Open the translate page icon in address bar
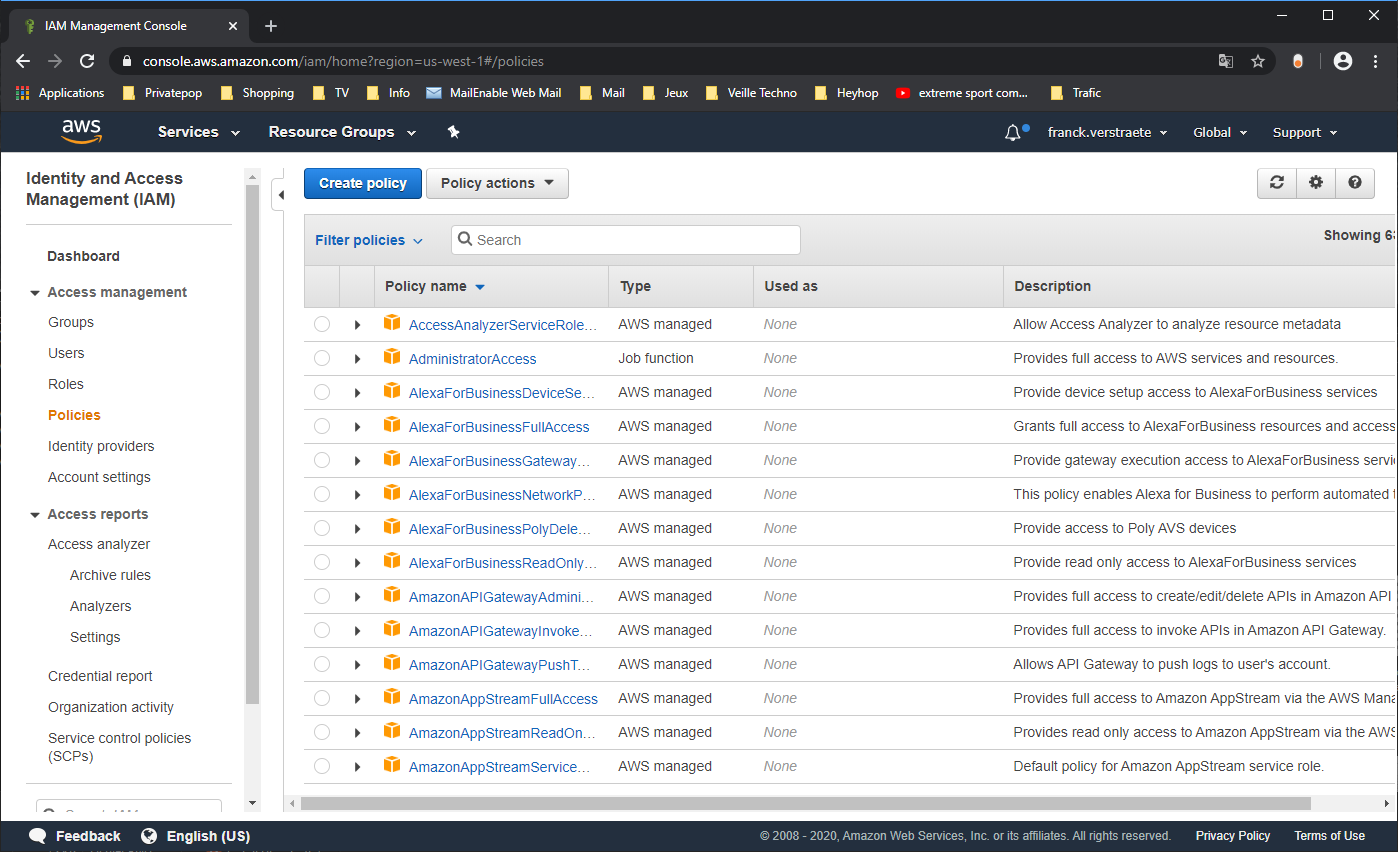This screenshot has width=1398, height=852. pos(1226,61)
